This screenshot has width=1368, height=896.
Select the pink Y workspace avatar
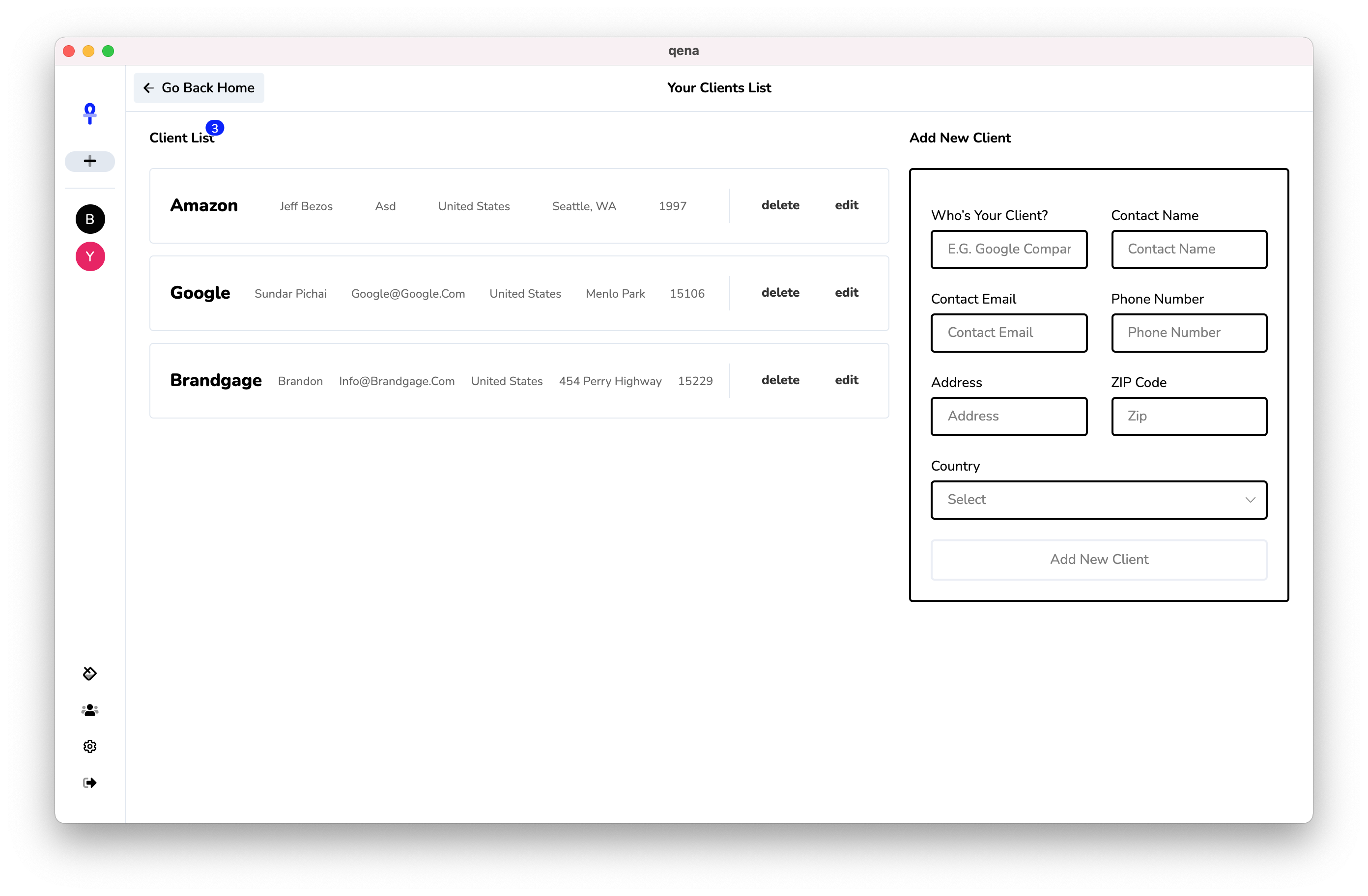point(90,256)
